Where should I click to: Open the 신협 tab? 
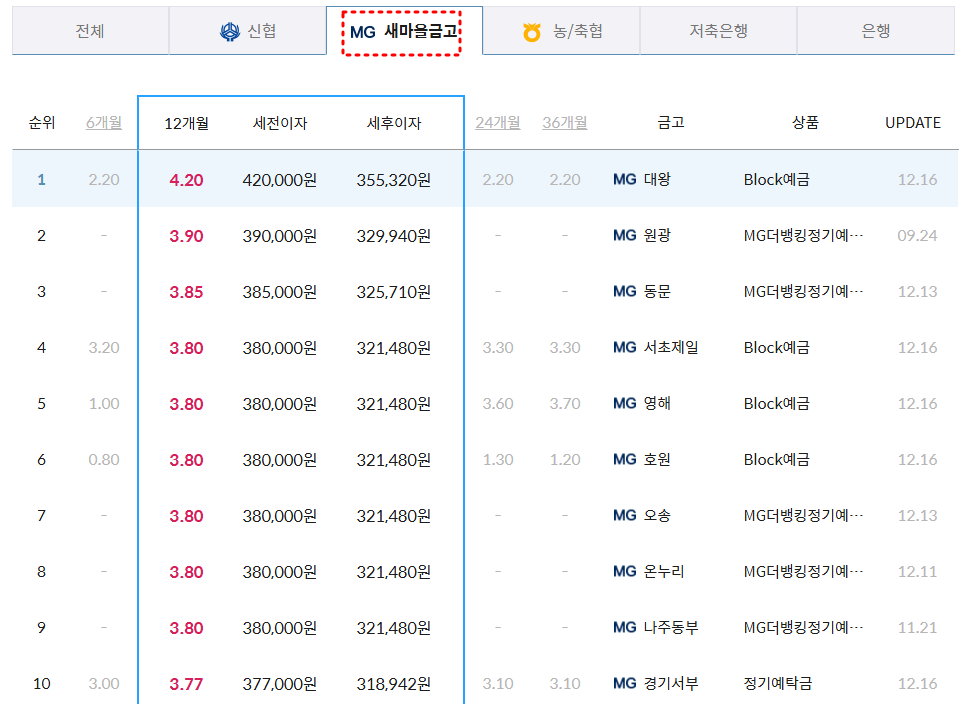(248, 31)
